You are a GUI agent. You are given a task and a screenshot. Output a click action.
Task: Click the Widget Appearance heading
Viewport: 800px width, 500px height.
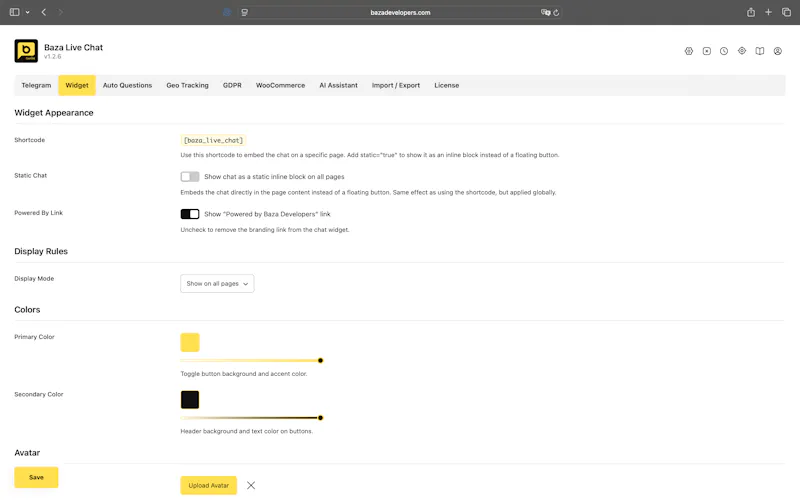54,113
